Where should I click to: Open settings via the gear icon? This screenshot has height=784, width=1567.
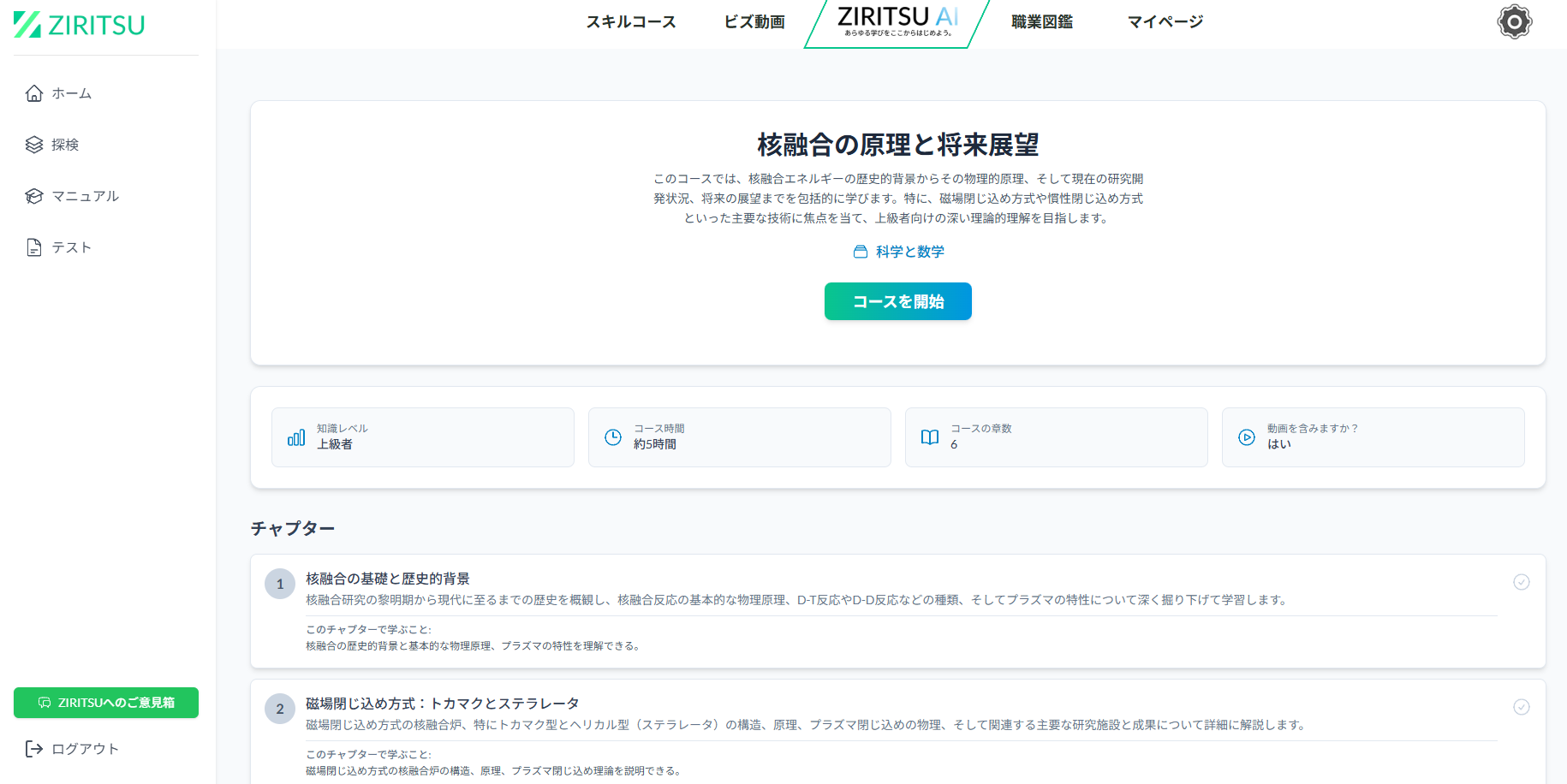(1514, 22)
